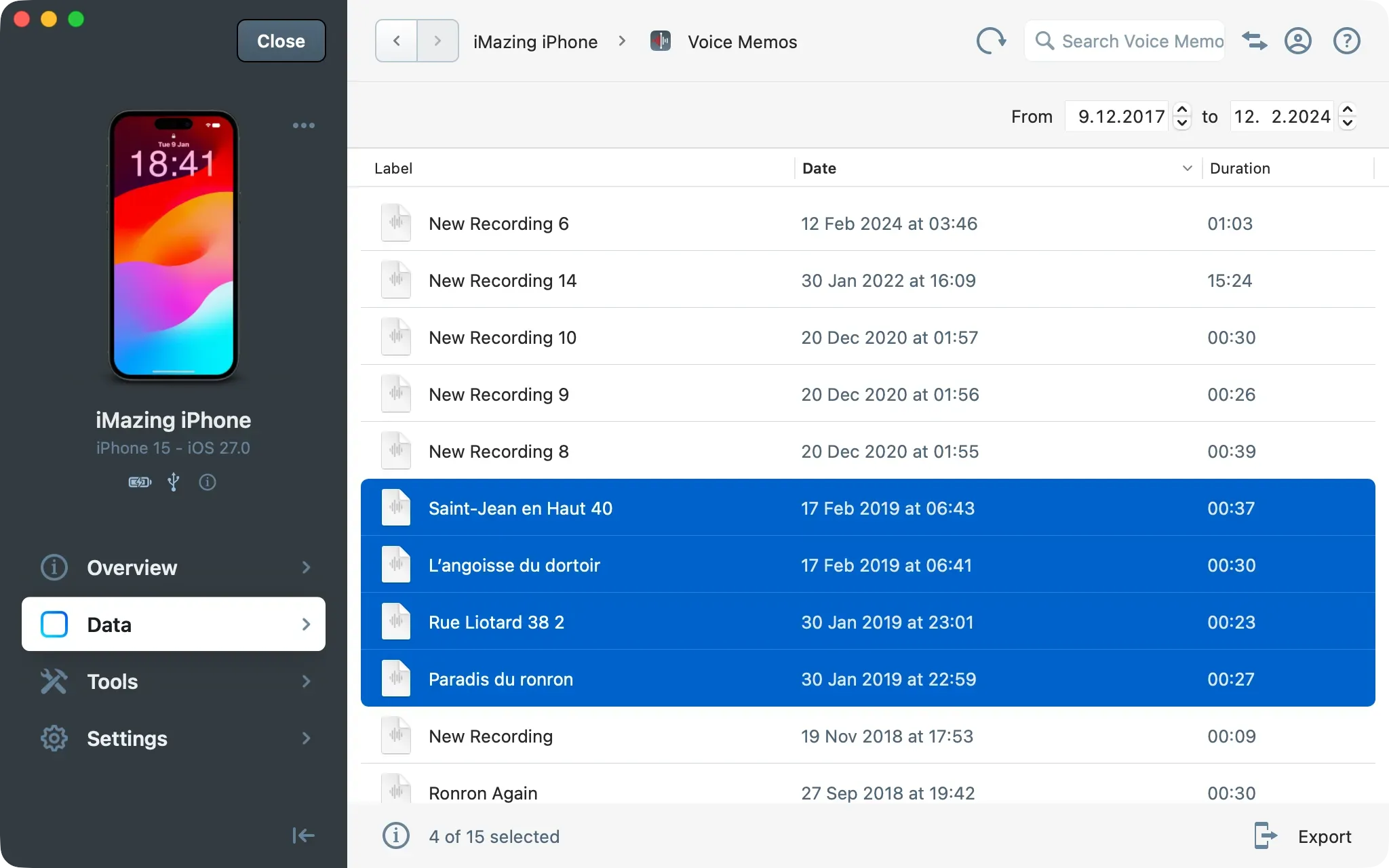This screenshot has width=1389, height=868.
Task: Click the Voice Memos app icon in breadcrumb
Action: tap(660, 41)
